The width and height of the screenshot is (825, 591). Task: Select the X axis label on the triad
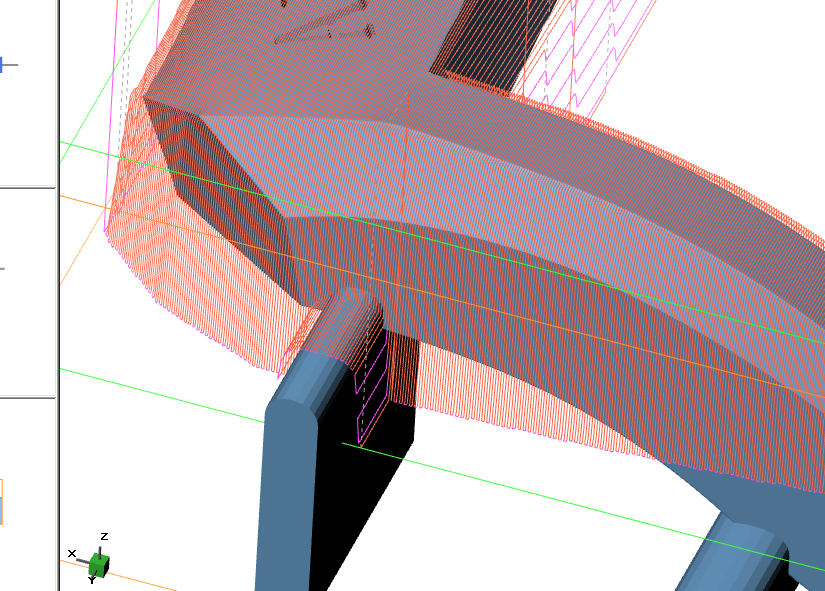[72, 553]
